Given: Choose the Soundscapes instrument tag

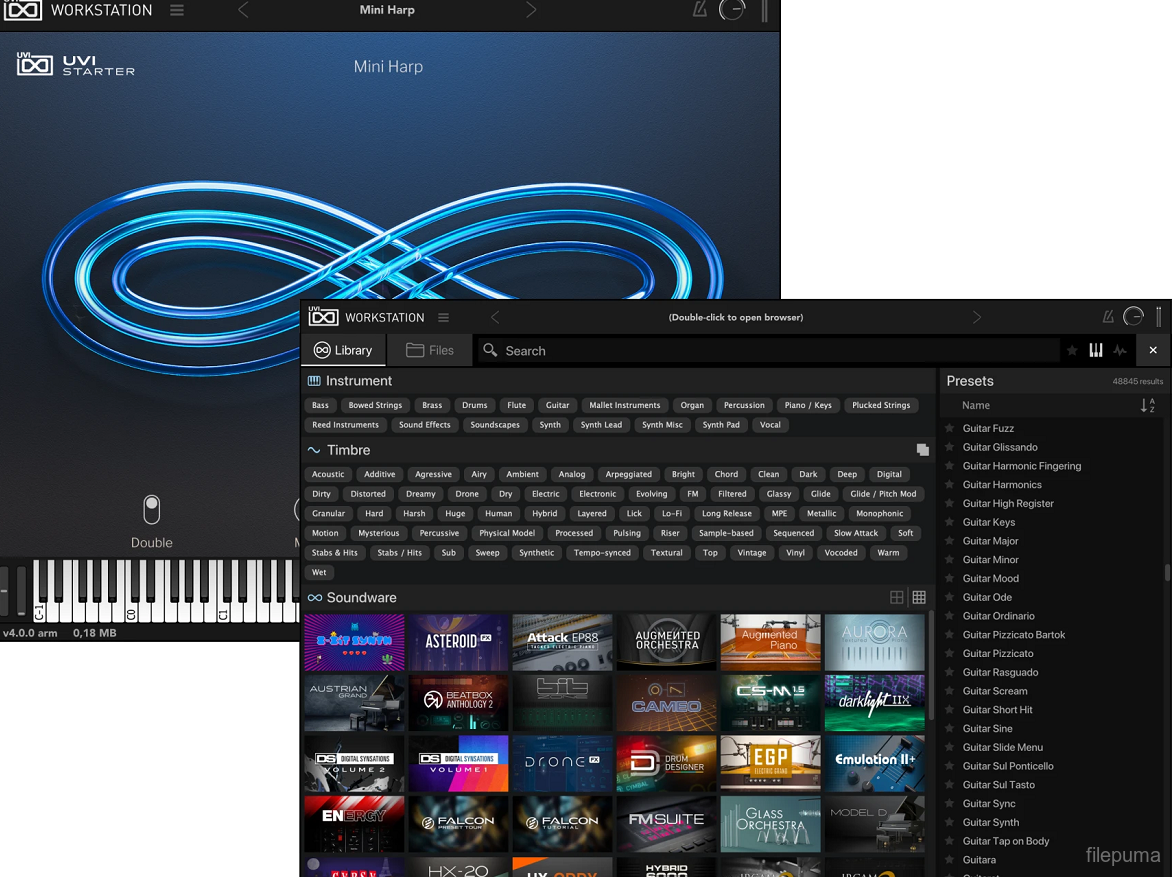Looking at the screenshot, I should pos(495,425).
